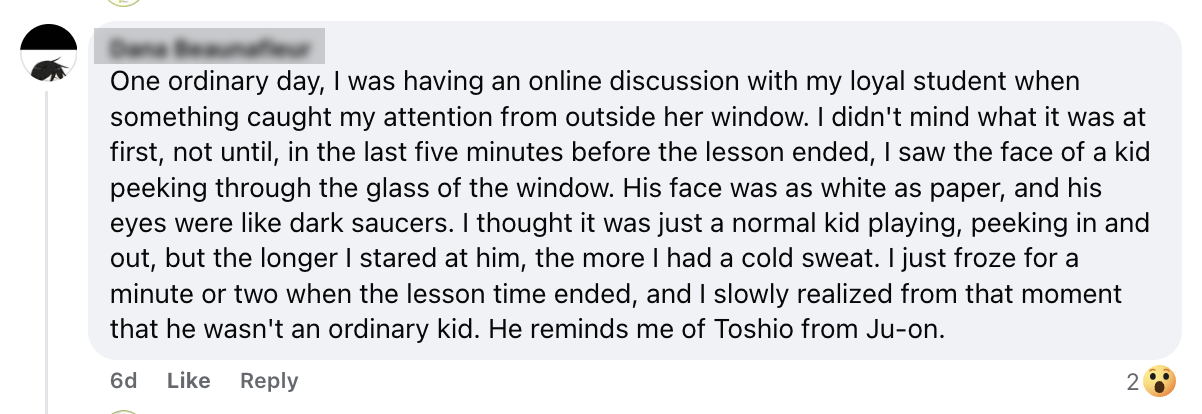Open the blurred commenter name link
Screen dimensions: 1202x414
click(x=217, y=48)
